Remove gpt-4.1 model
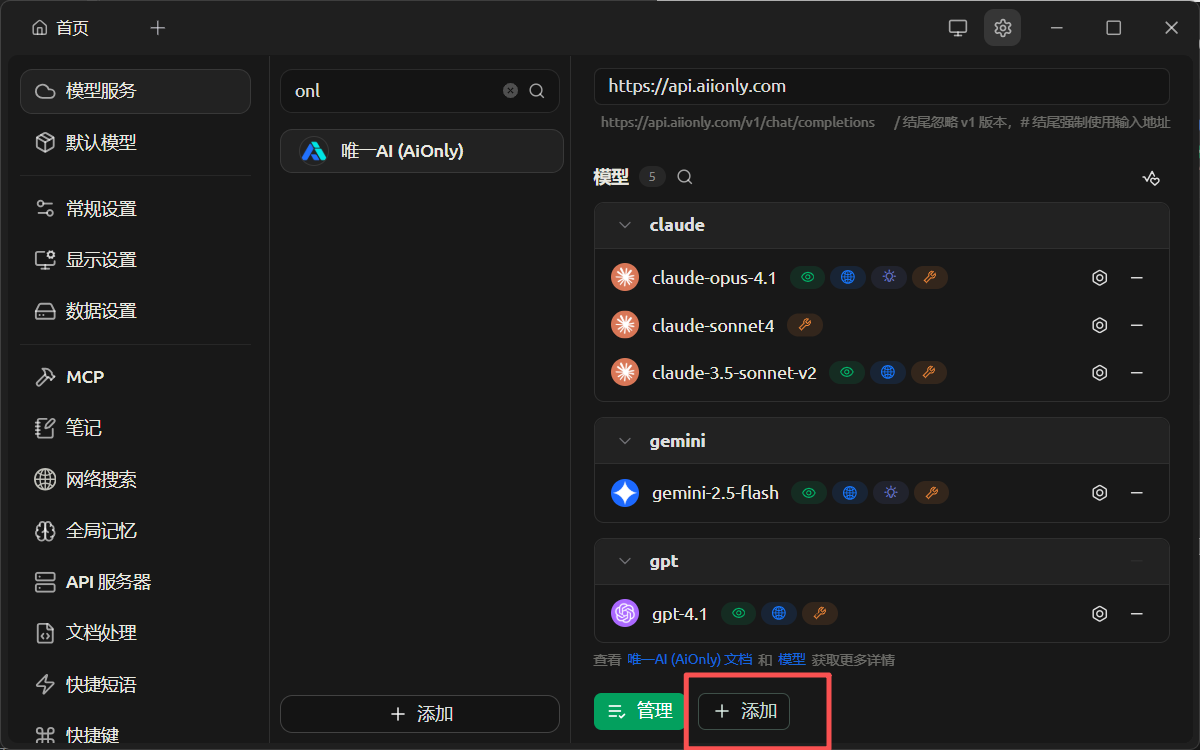This screenshot has width=1200, height=750. point(1137,614)
